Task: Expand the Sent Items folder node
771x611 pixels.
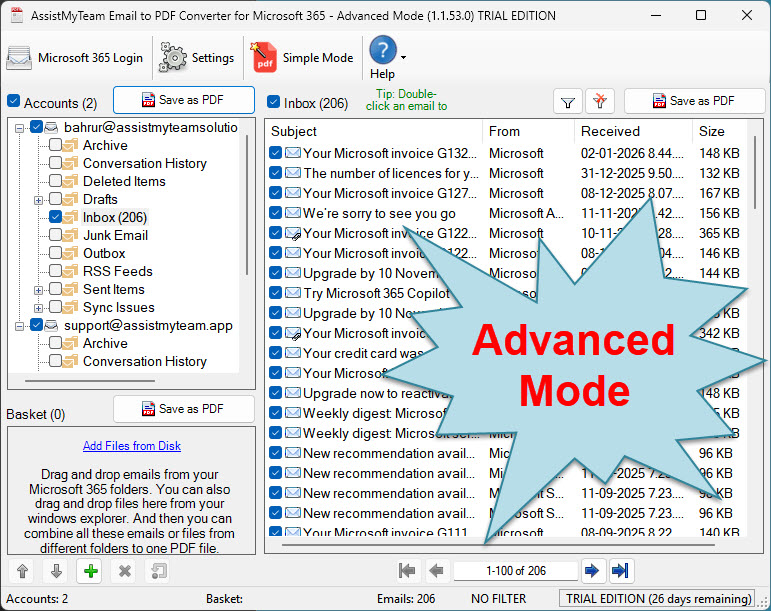Action: [39, 289]
